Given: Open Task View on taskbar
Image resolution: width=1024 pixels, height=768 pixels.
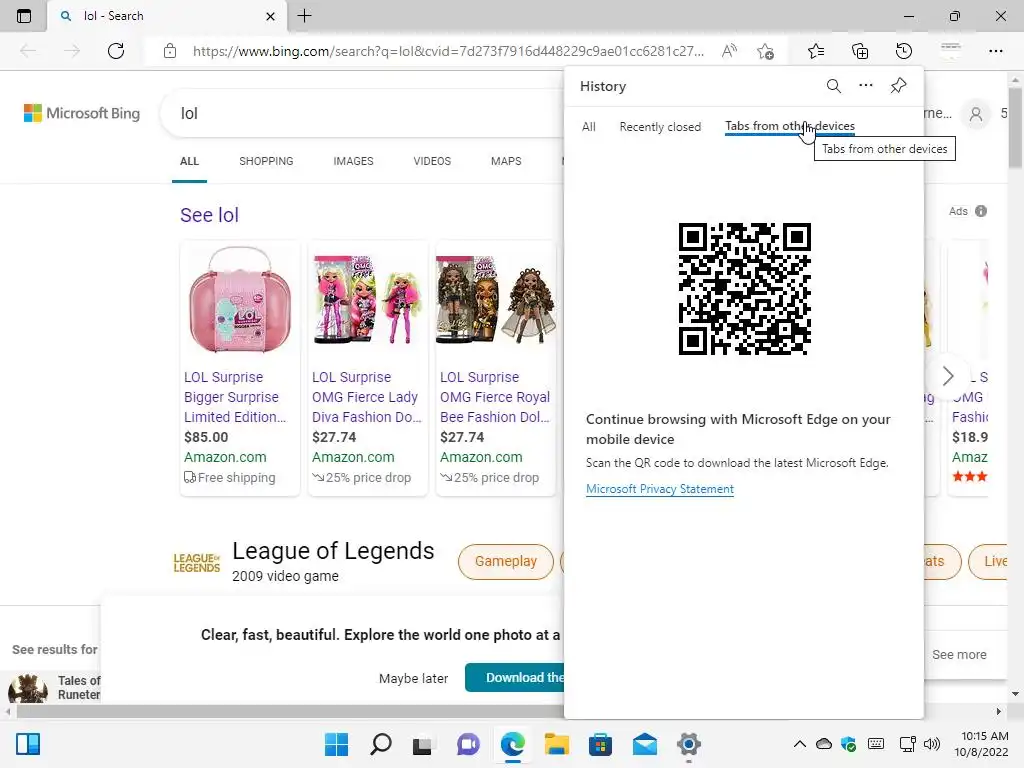Looking at the screenshot, I should click(423, 744).
